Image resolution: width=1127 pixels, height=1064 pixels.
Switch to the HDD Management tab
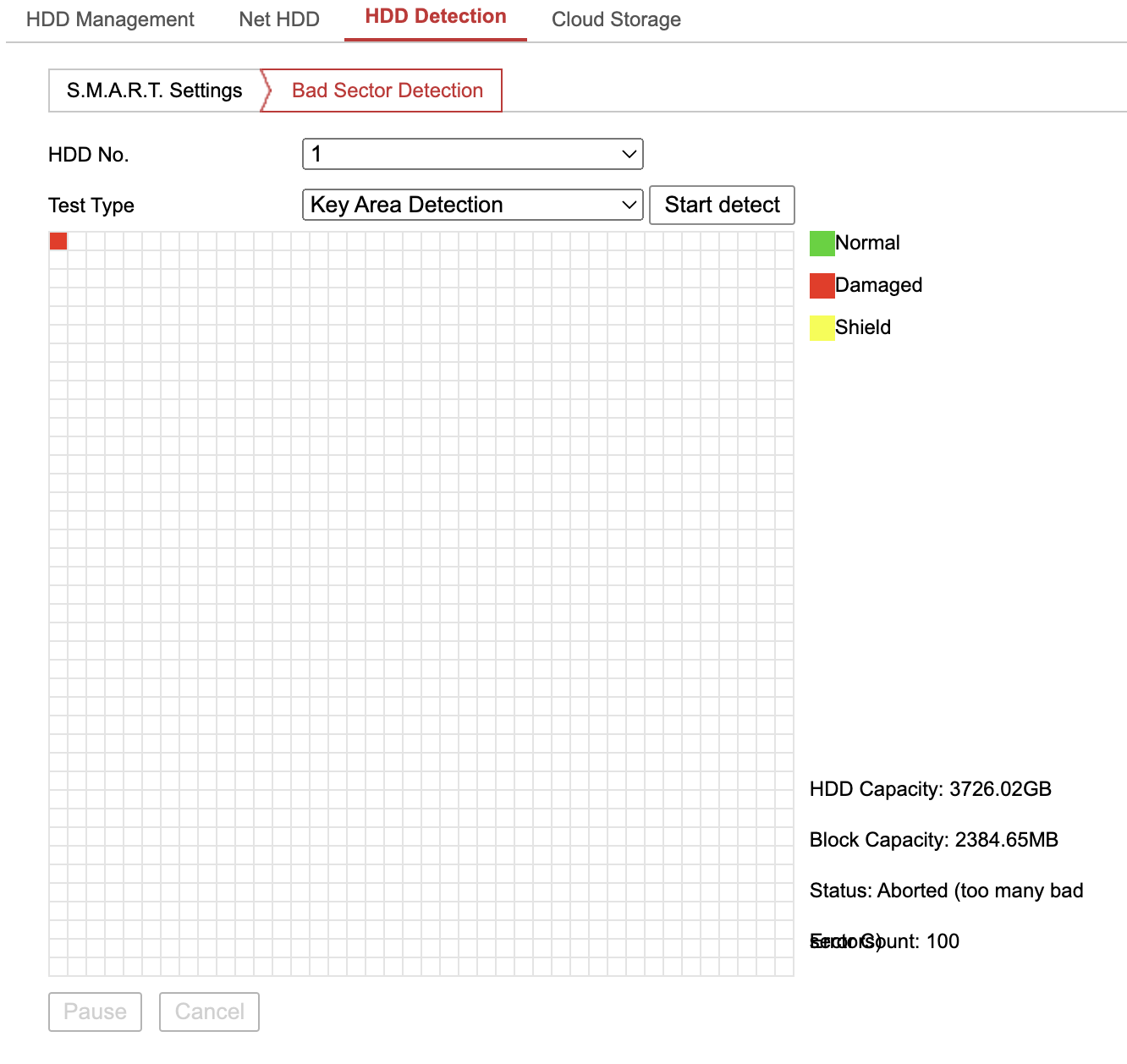tap(108, 19)
